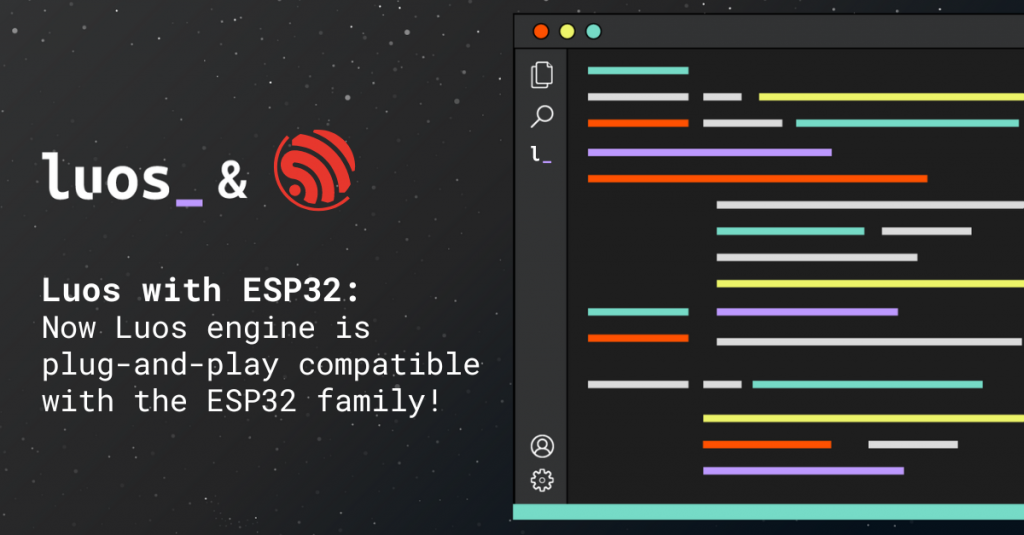
Task: Open the Account profile icon
Action: click(542, 446)
